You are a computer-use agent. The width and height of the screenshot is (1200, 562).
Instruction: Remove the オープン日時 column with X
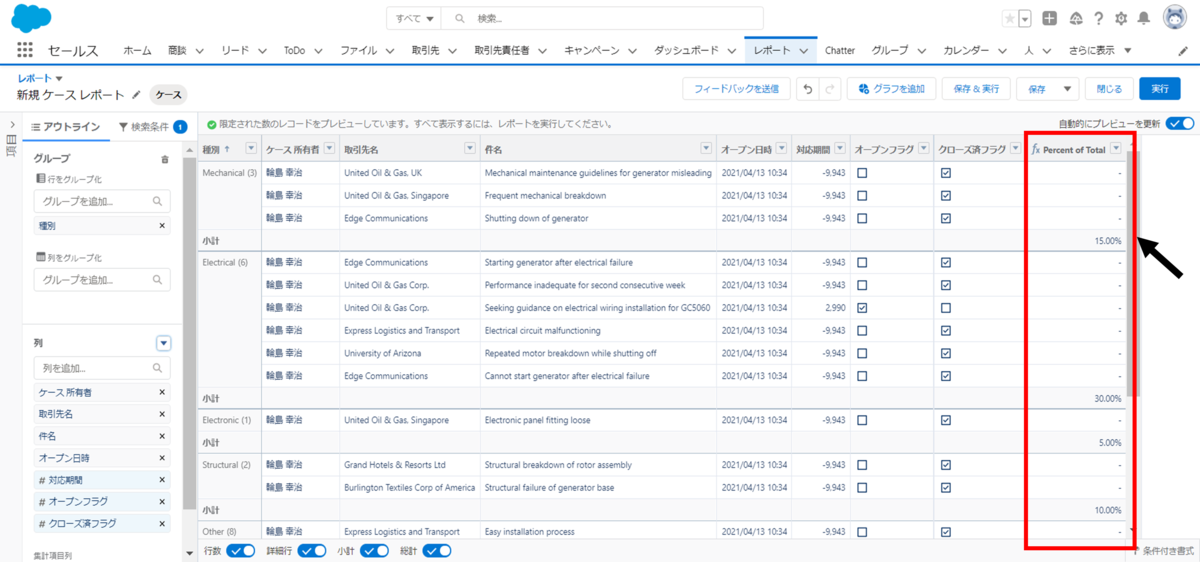[162, 458]
